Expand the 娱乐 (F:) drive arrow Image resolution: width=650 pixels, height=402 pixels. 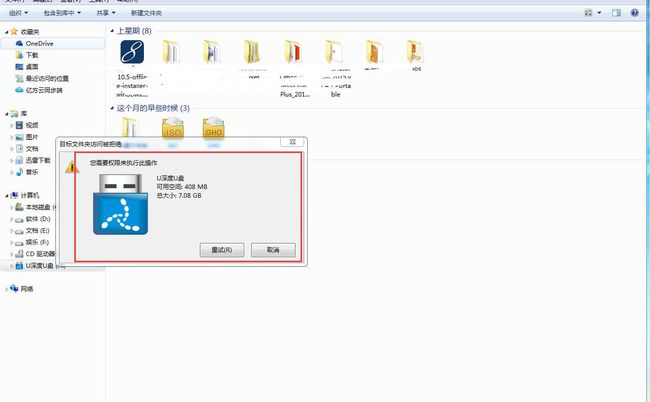coord(12,242)
